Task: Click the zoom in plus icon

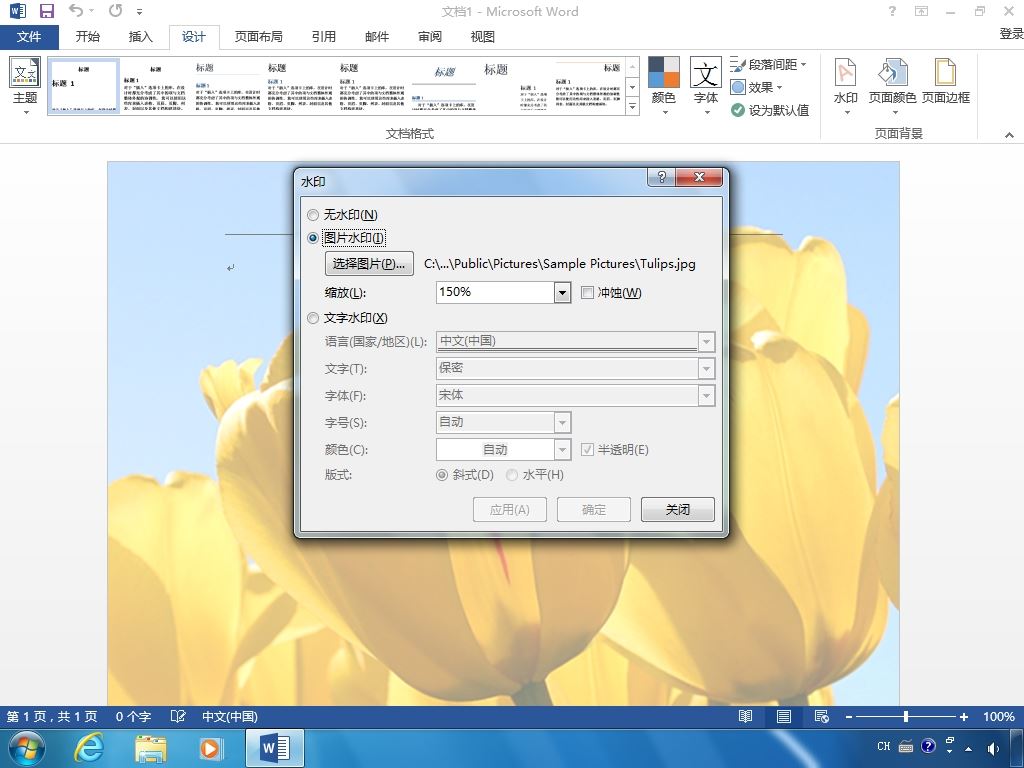Action: (x=963, y=716)
